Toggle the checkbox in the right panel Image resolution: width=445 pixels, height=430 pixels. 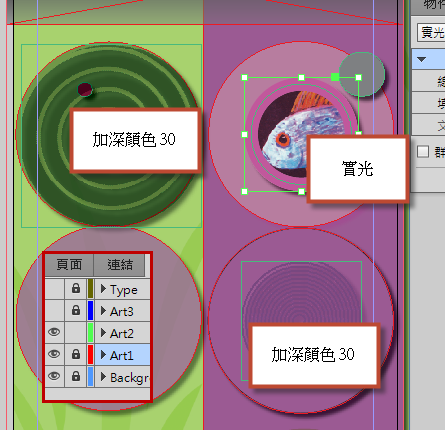[423, 152]
